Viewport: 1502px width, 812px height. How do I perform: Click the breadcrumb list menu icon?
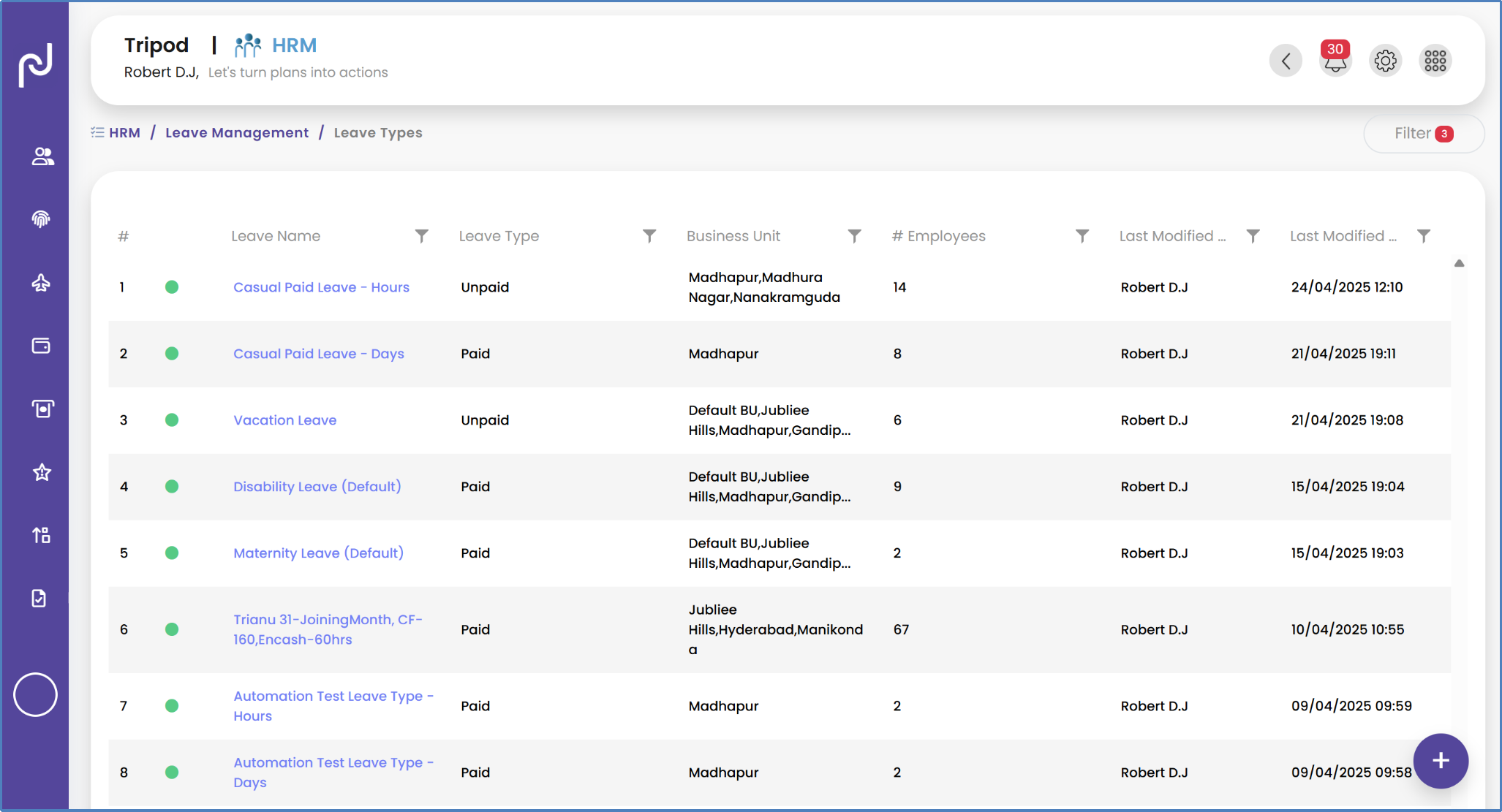tap(97, 132)
